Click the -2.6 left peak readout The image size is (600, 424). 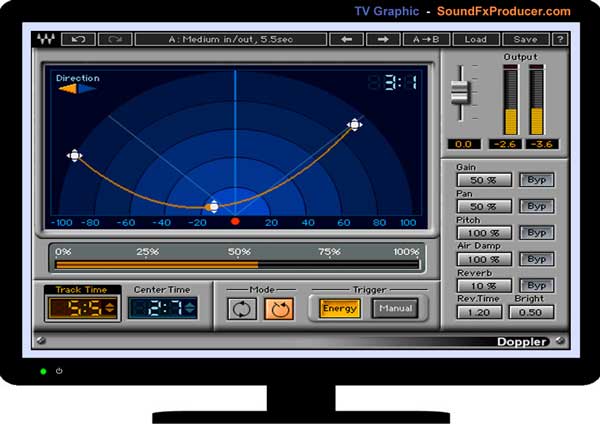tap(505, 144)
